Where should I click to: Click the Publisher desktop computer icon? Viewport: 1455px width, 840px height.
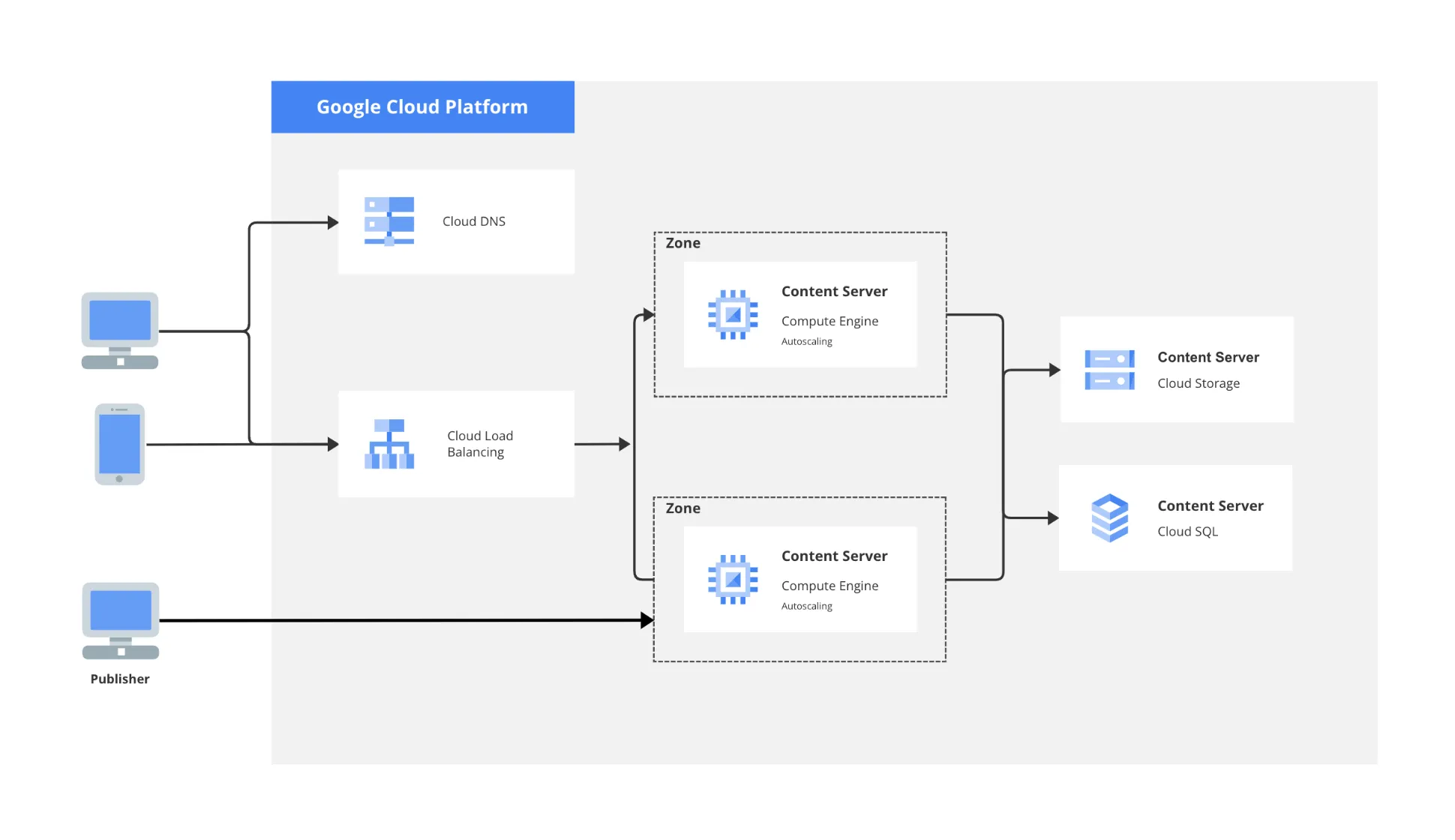(x=121, y=621)
